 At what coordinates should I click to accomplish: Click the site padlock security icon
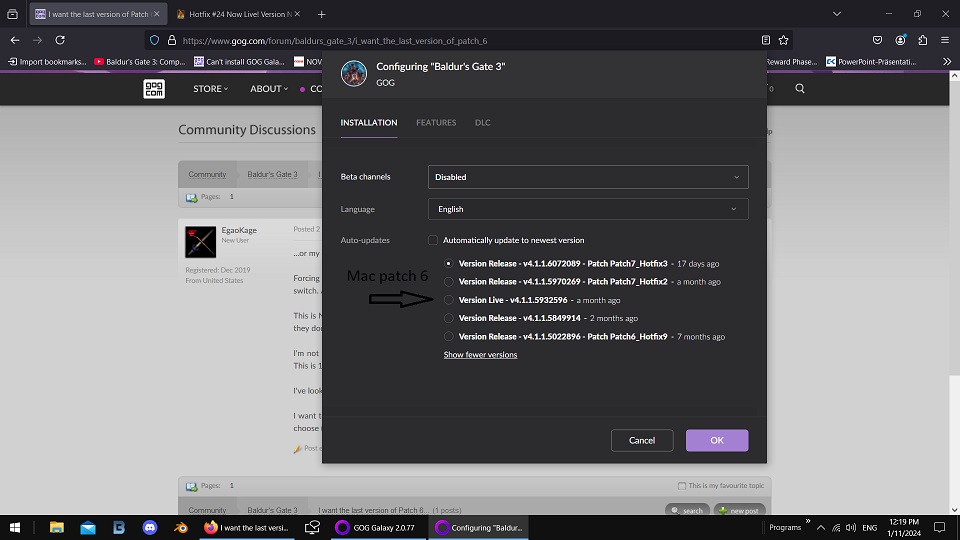pyautogui.click(x=172, y=40)
